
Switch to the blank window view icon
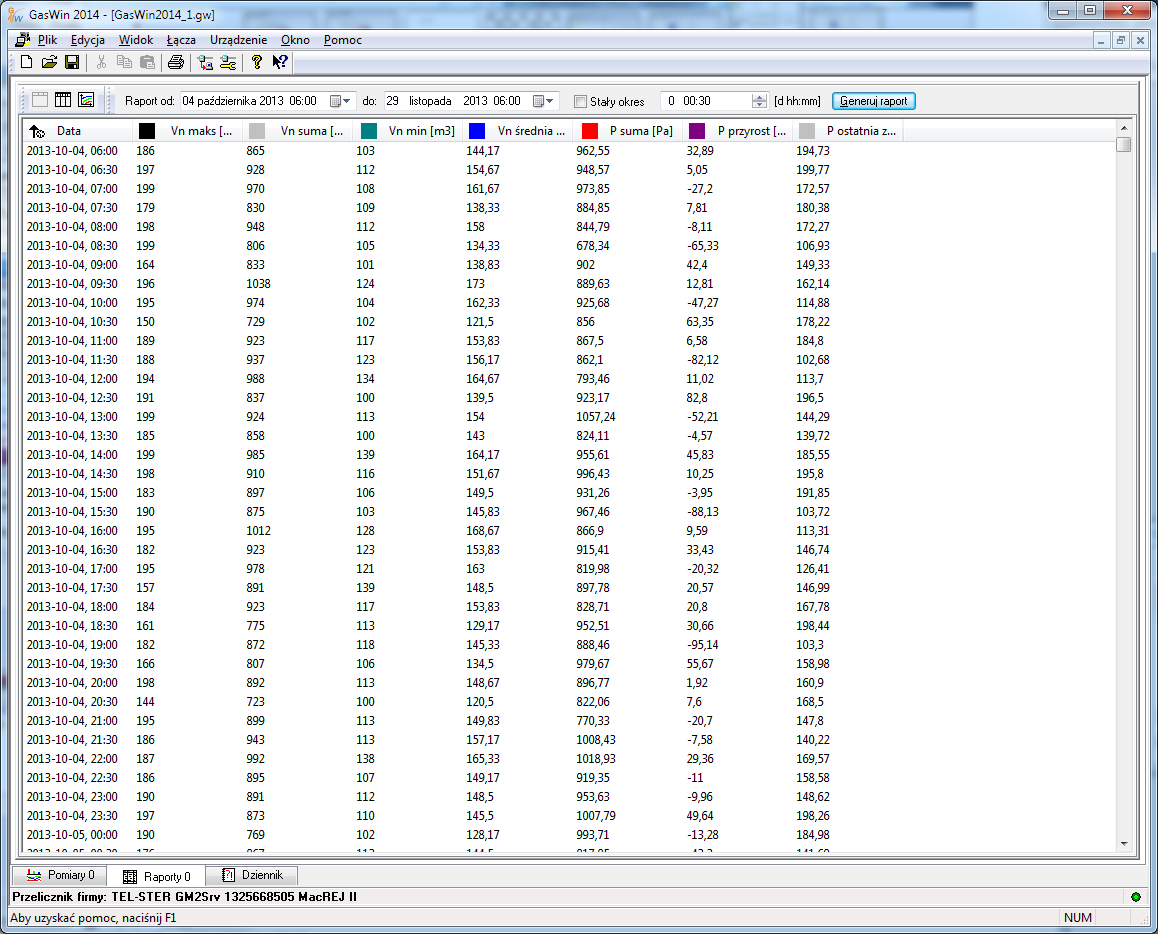click(x=40, y=100)
